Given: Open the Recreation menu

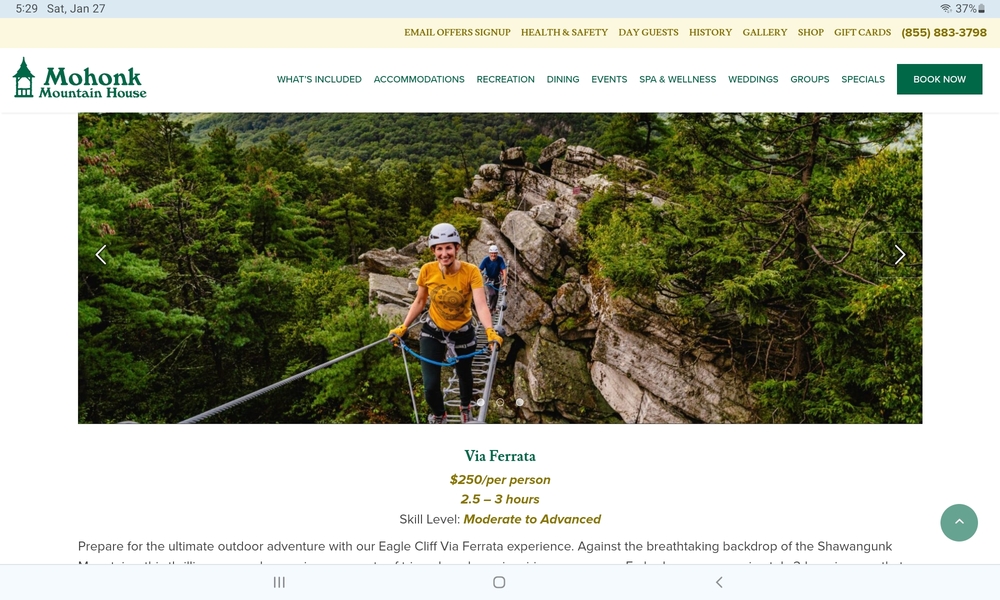Looking at the screenshot, I should tap(505, 79).
